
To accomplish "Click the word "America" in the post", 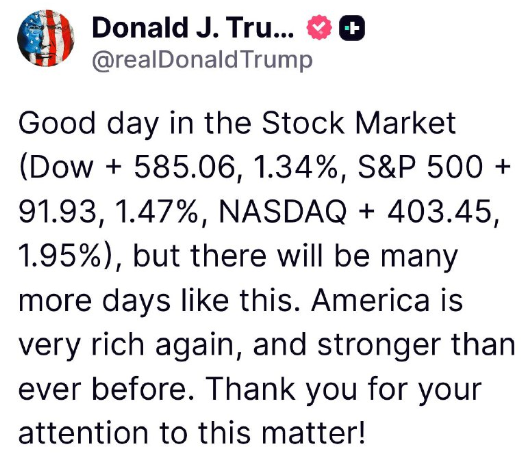I will point(370,300).
